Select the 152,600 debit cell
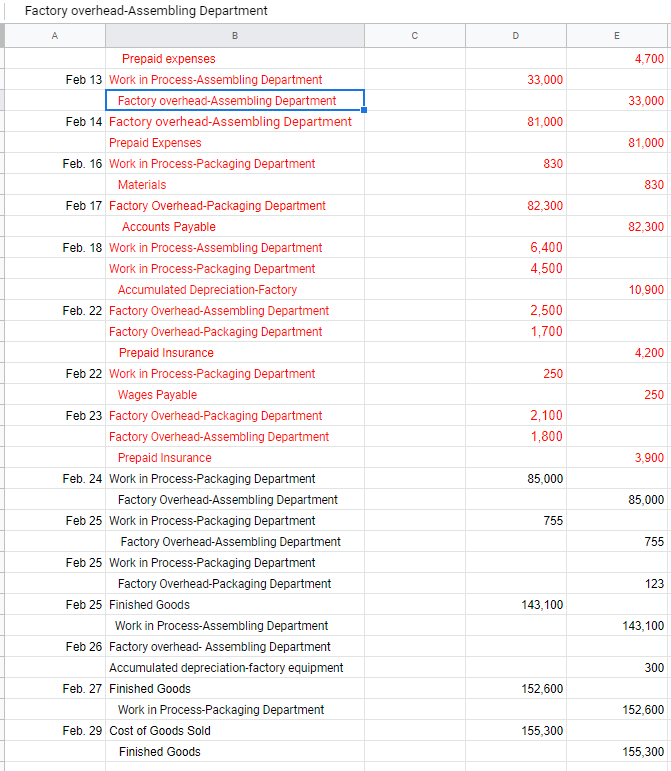 516,688
